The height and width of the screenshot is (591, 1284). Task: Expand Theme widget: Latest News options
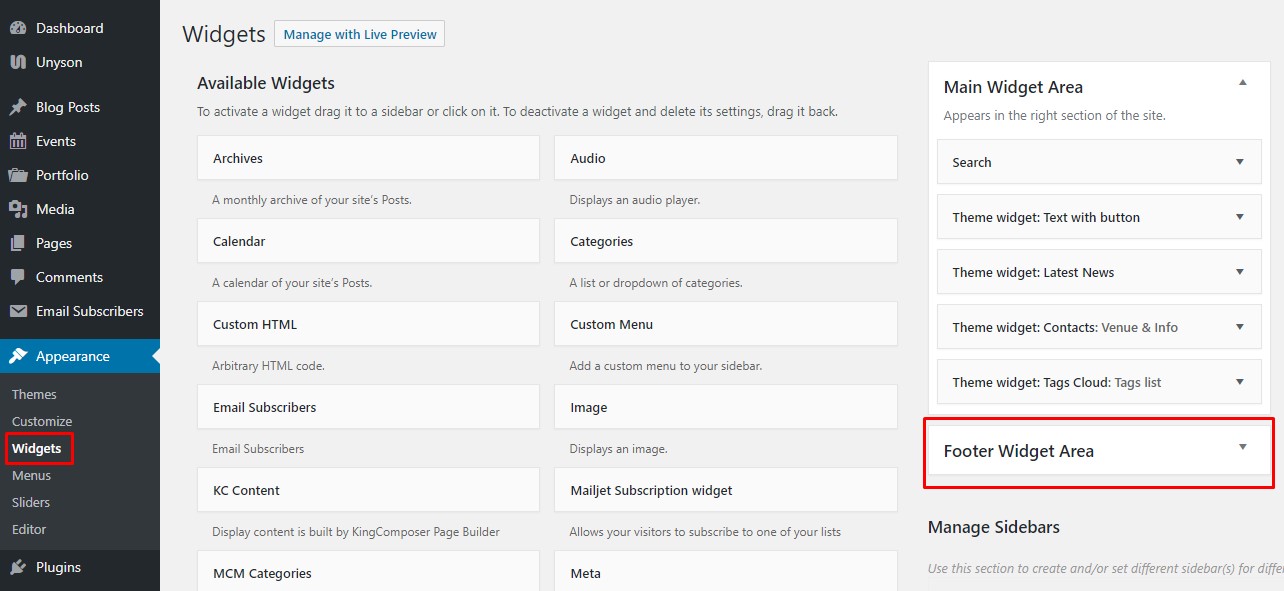click(1239, 272)
